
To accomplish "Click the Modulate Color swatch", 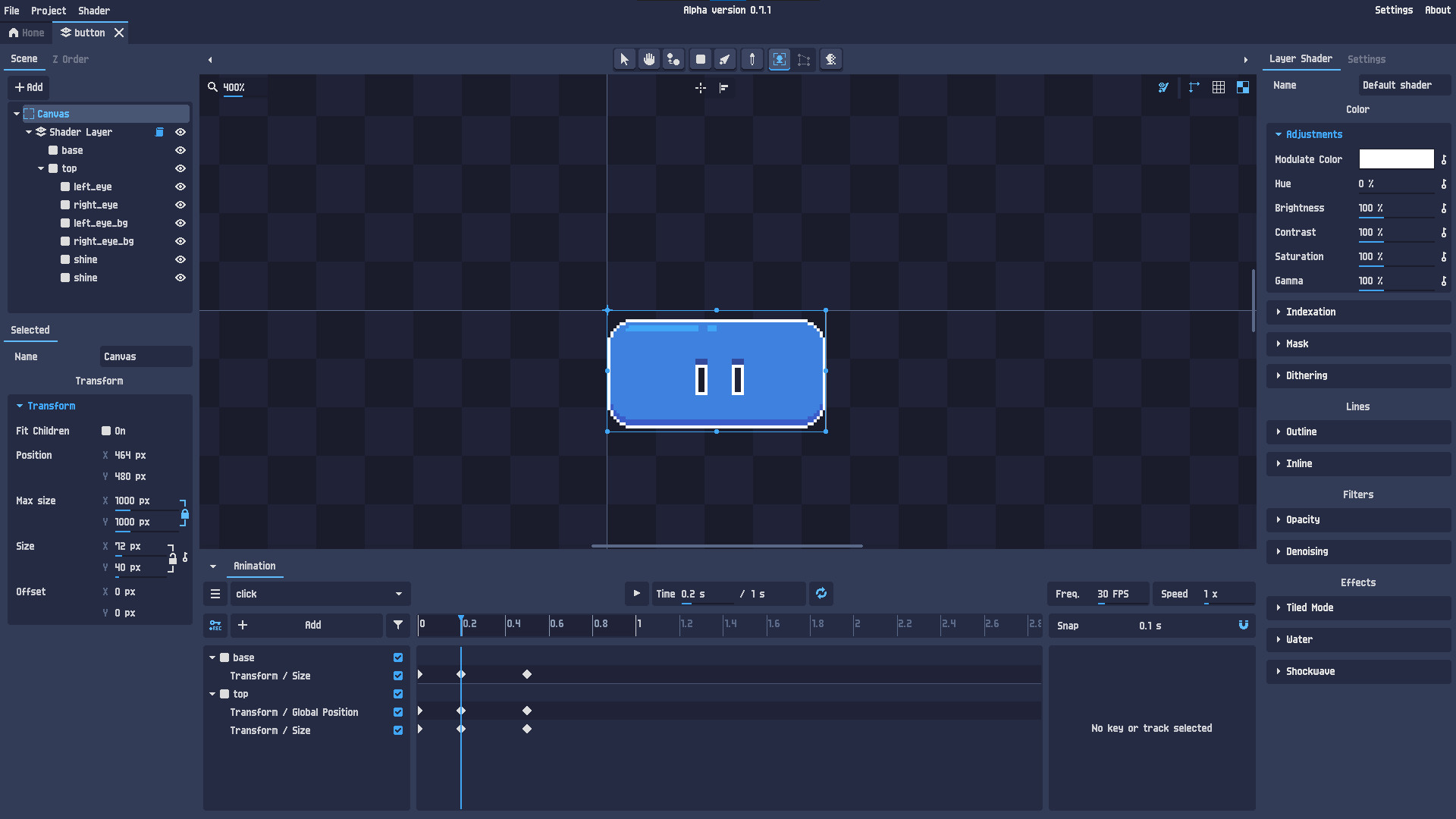I will pyautogui.click(x=1396, y=159).
